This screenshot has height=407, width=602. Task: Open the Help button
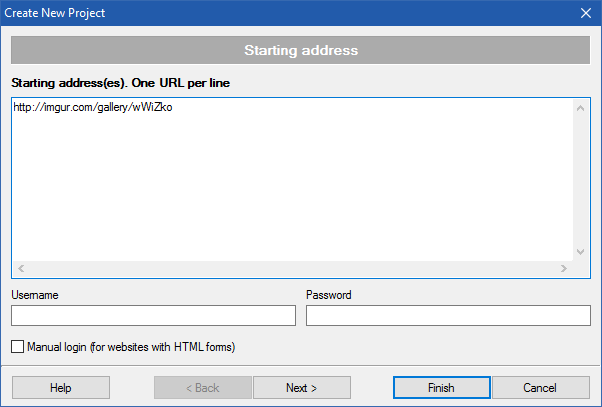[61, 388]
